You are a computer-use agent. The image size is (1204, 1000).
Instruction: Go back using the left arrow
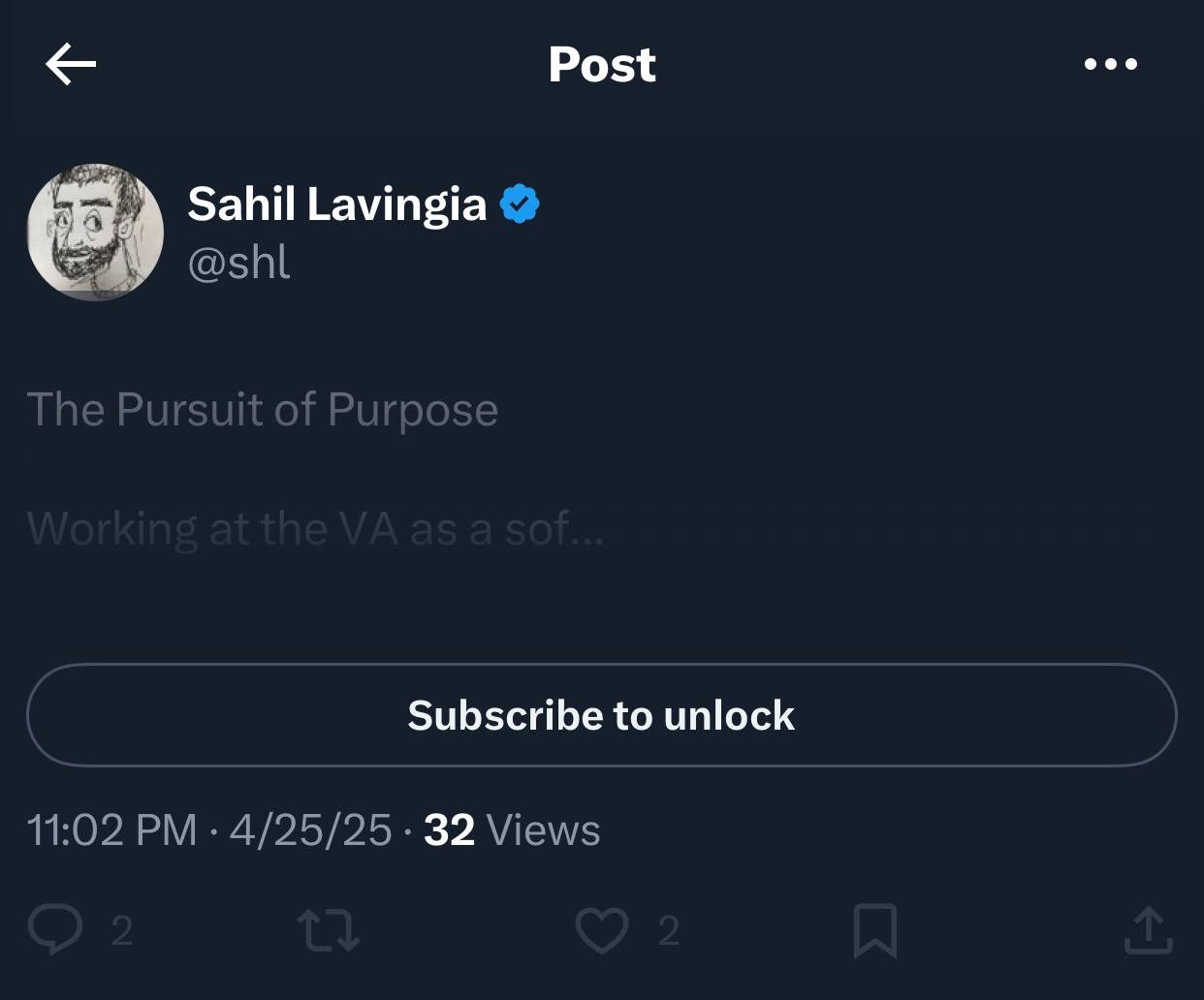(71, 64)
